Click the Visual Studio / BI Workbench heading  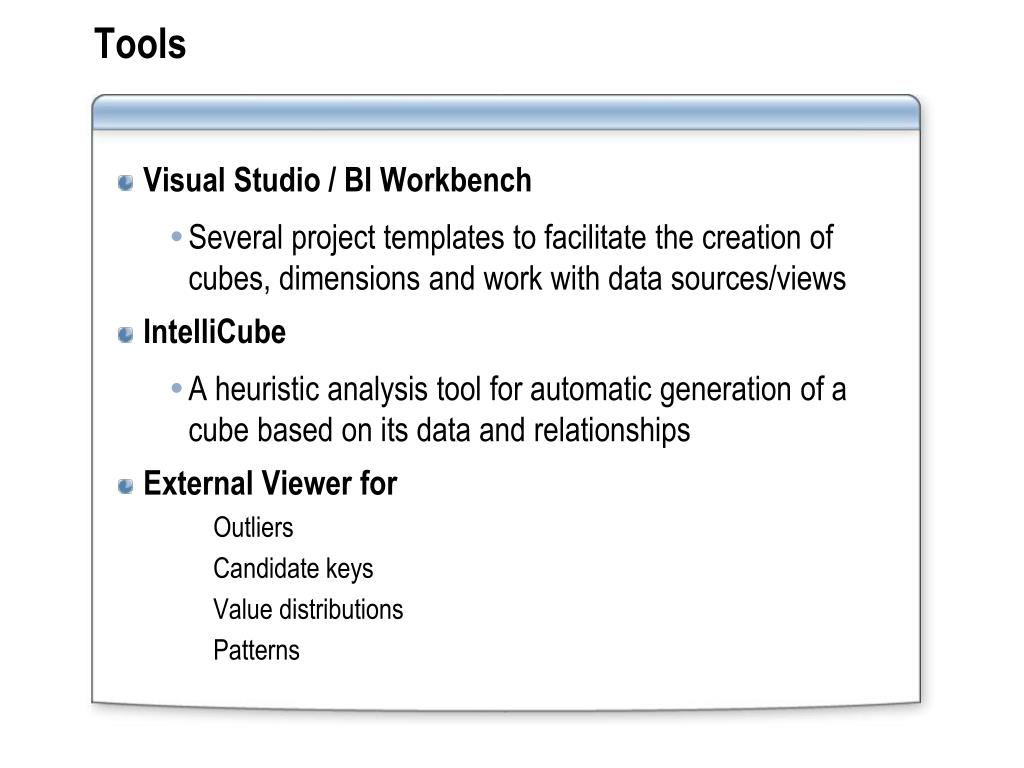coord(337,180)
